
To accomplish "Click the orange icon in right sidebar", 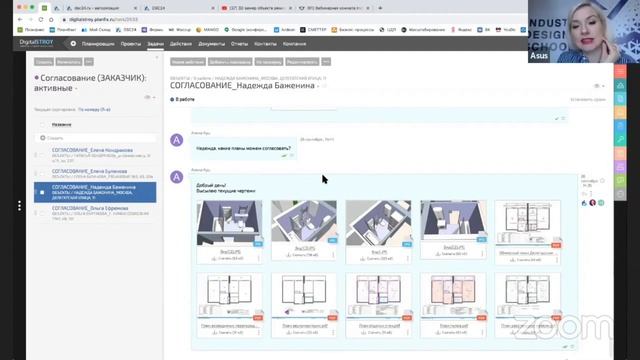I will coord(620,112).
